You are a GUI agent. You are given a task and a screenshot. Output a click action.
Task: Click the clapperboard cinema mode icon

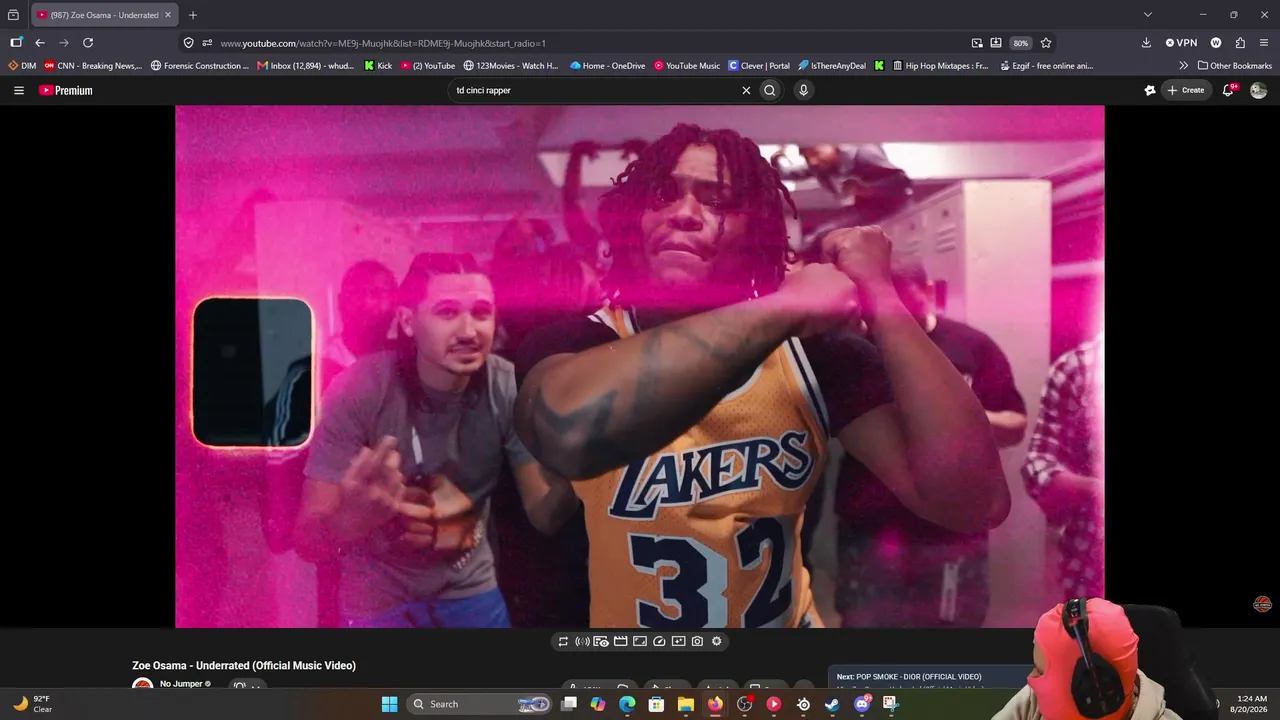pos(620,641)
